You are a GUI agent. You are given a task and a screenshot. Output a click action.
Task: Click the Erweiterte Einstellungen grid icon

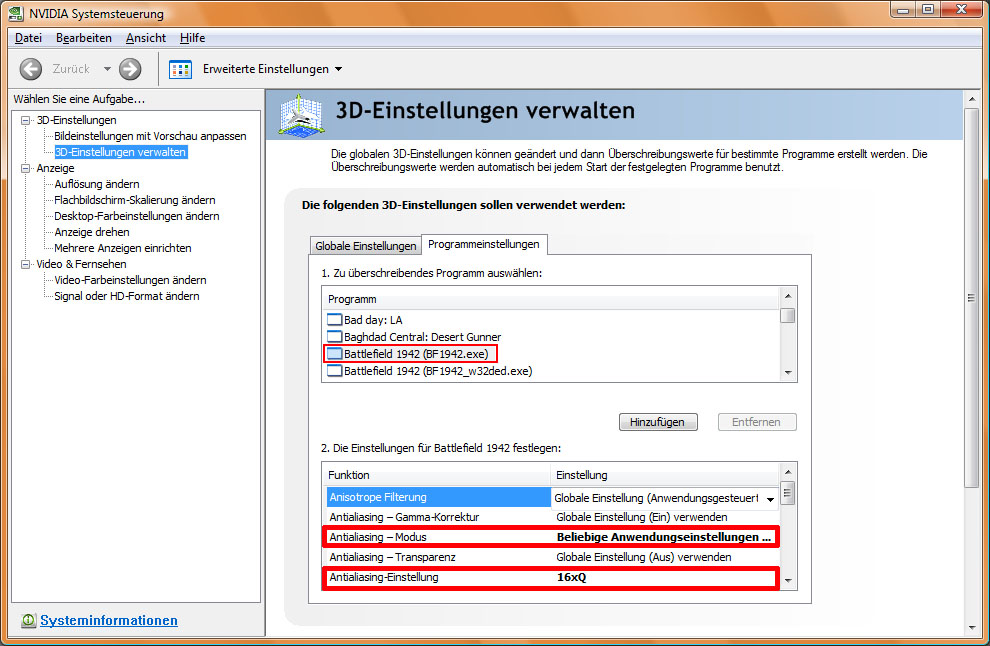[x=180, y=69]
